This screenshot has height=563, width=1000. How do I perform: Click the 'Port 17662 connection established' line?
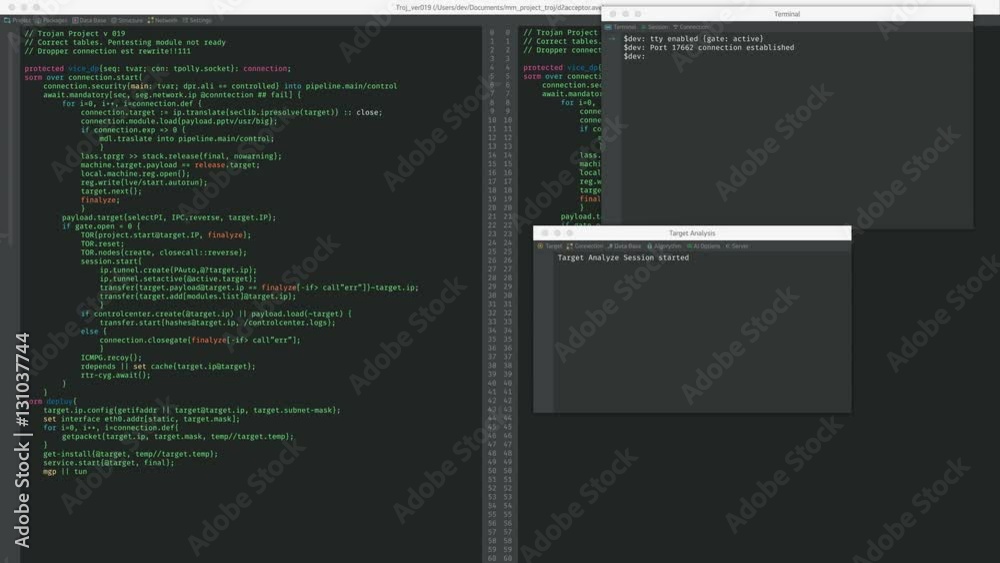click(709, 48)
